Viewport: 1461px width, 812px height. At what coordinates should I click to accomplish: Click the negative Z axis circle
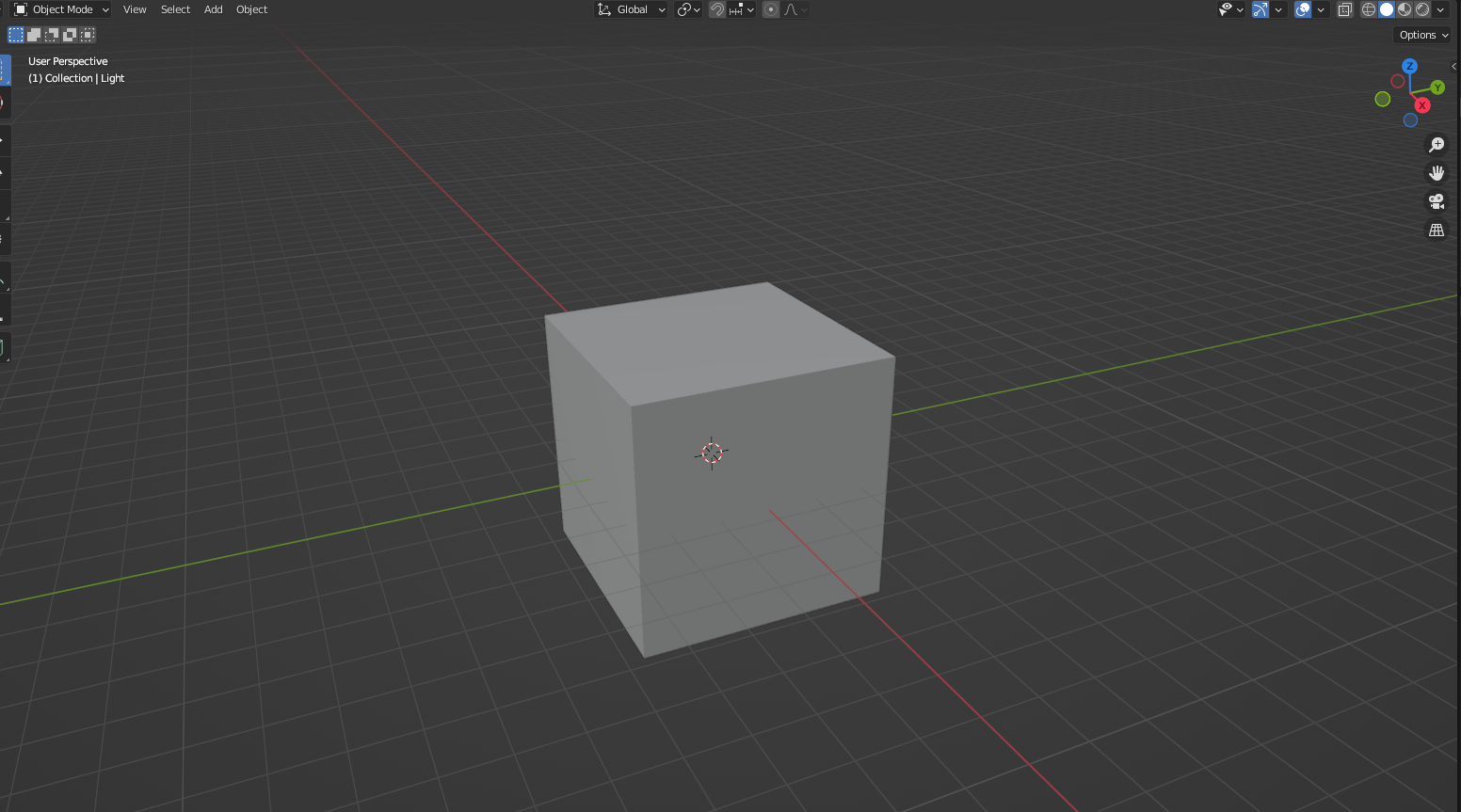1410,120
